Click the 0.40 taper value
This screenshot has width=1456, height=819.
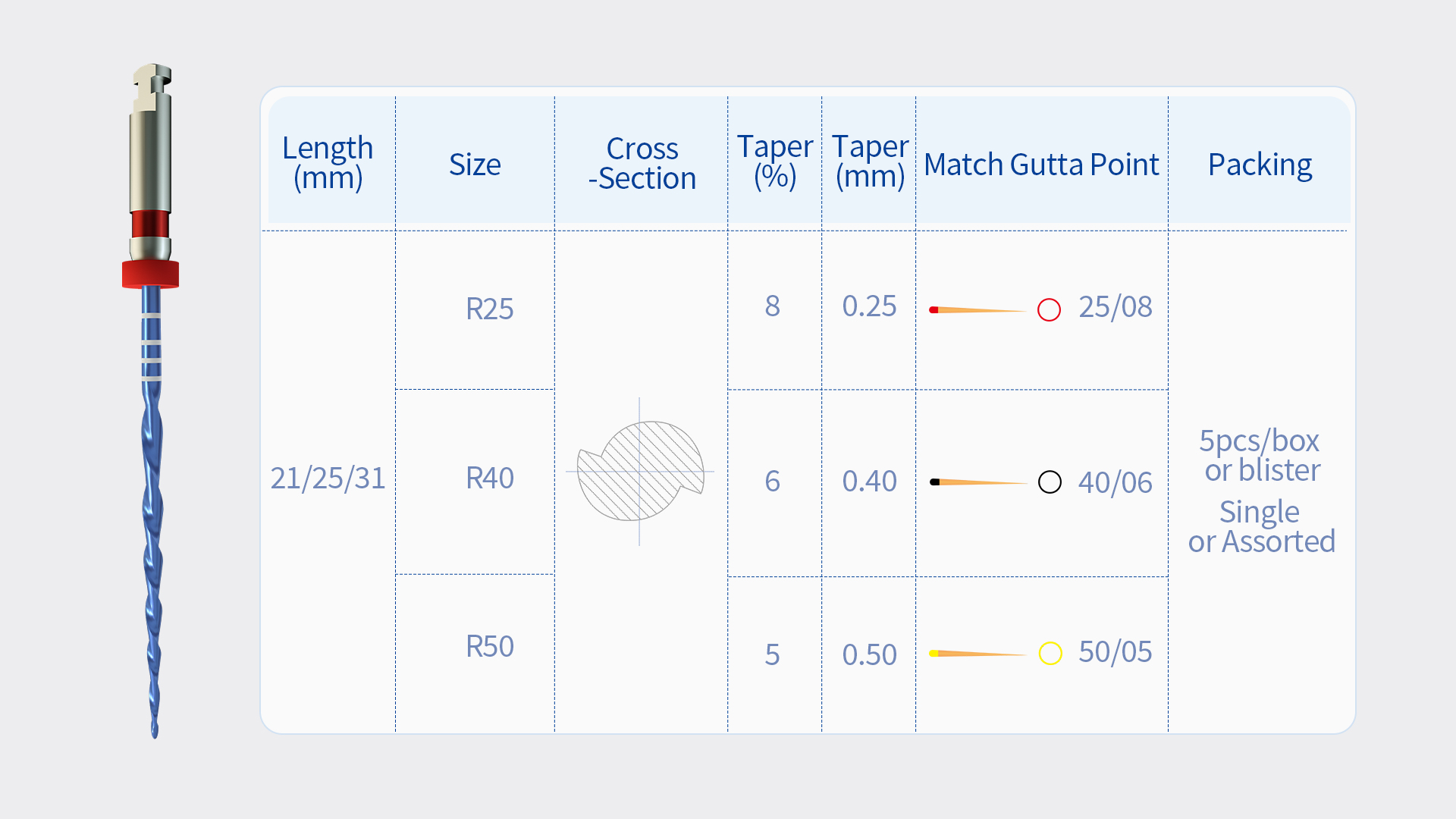tap(869, 481)
